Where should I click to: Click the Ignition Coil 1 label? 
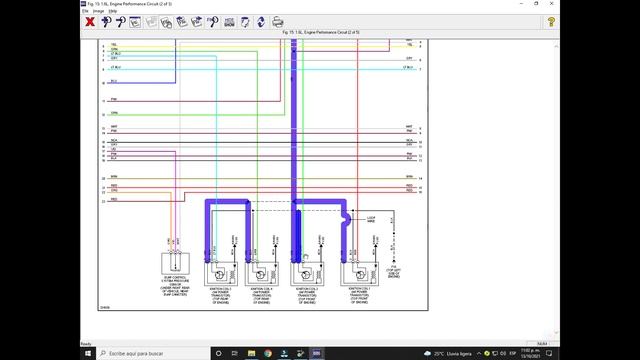coord(359,295)
